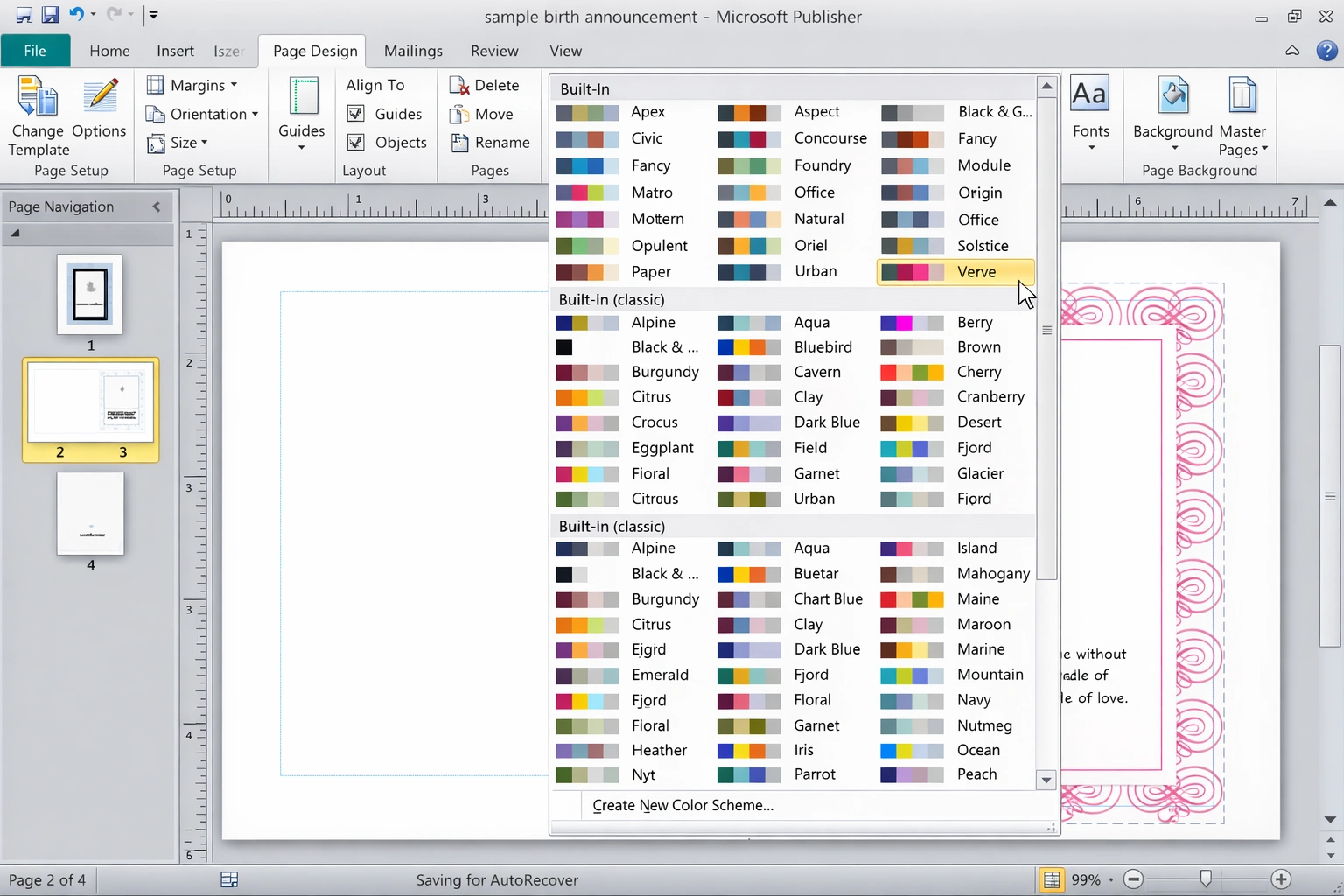Screen dimensions: 1344x896
Task: Click the Undo icon
Action: pos(79,14)
